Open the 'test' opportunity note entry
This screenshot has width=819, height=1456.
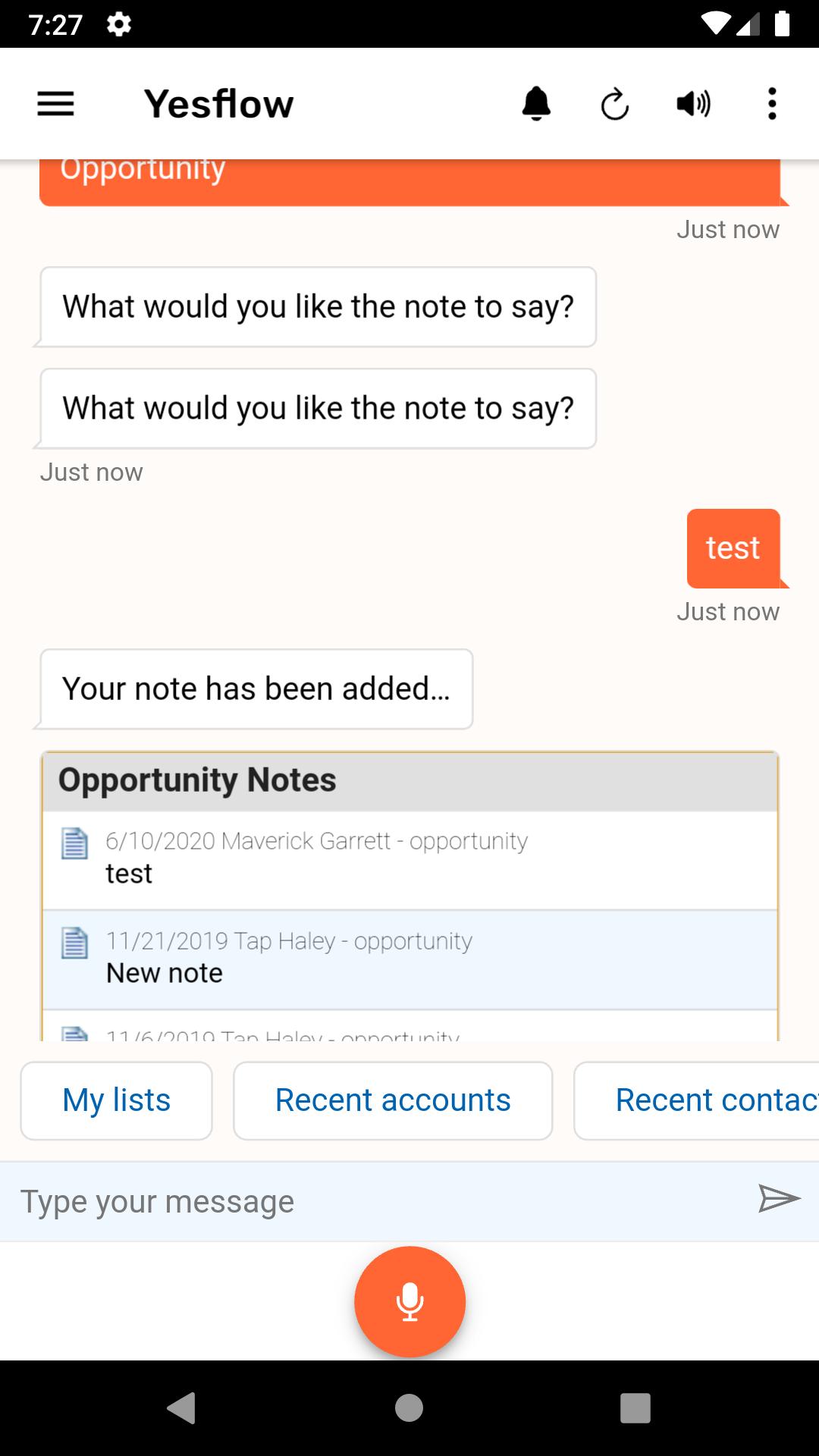pyautogui.click(x=410, y=860)
